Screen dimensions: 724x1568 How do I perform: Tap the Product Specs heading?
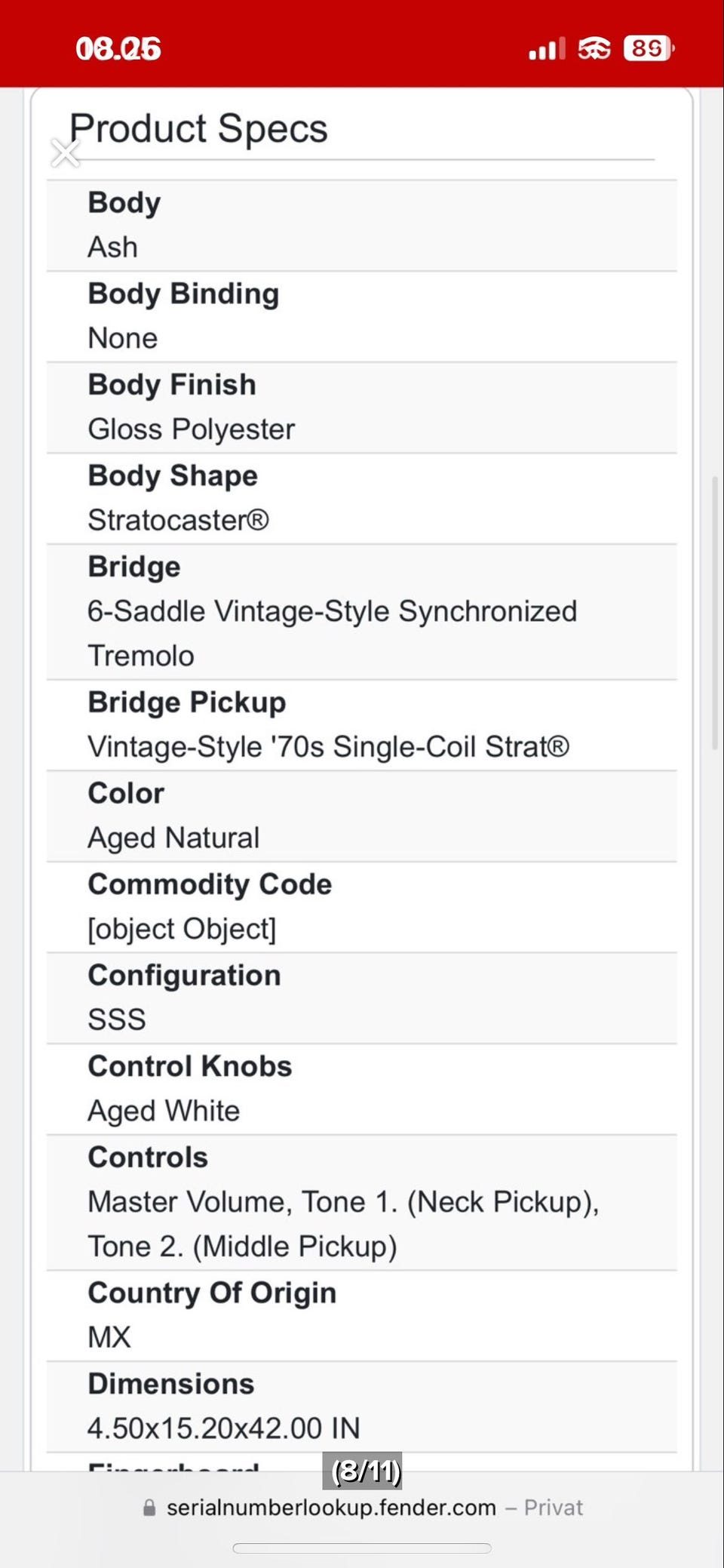click(x=199, y=128)
